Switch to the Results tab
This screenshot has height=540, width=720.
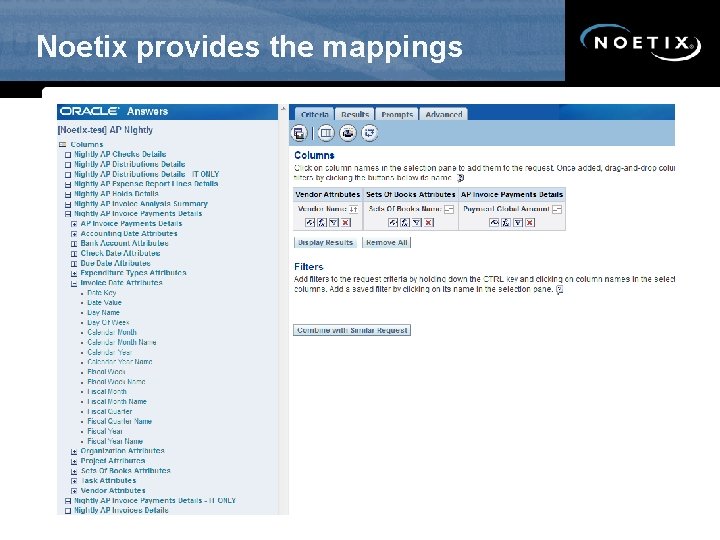(x=355, y=114)
